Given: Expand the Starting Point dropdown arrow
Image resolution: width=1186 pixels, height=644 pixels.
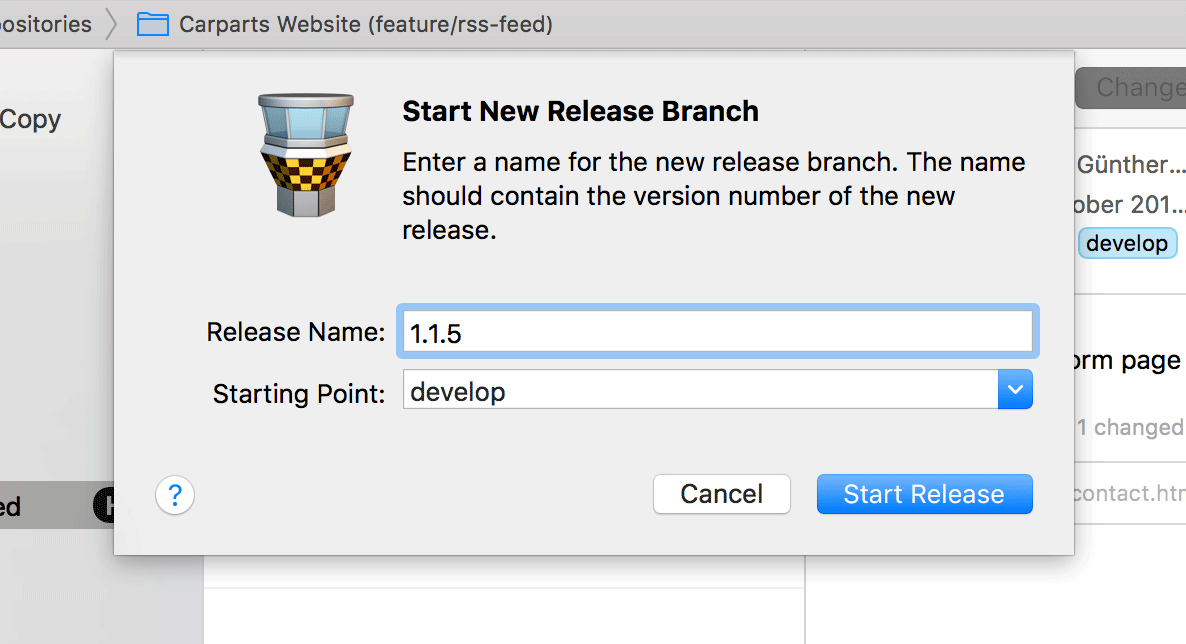Looking at the screenshot, I should 1015,390.
